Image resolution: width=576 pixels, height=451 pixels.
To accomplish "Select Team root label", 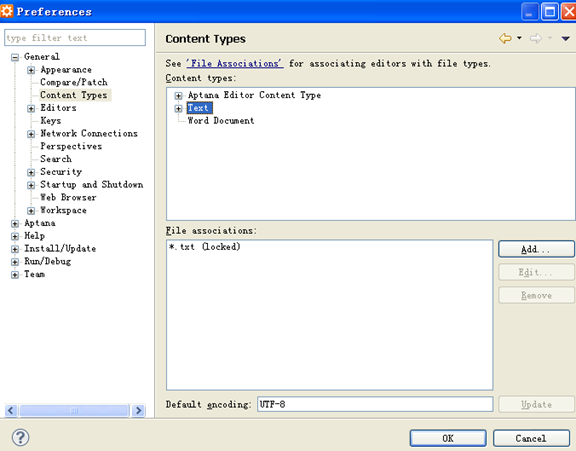I will click(35, 274).
